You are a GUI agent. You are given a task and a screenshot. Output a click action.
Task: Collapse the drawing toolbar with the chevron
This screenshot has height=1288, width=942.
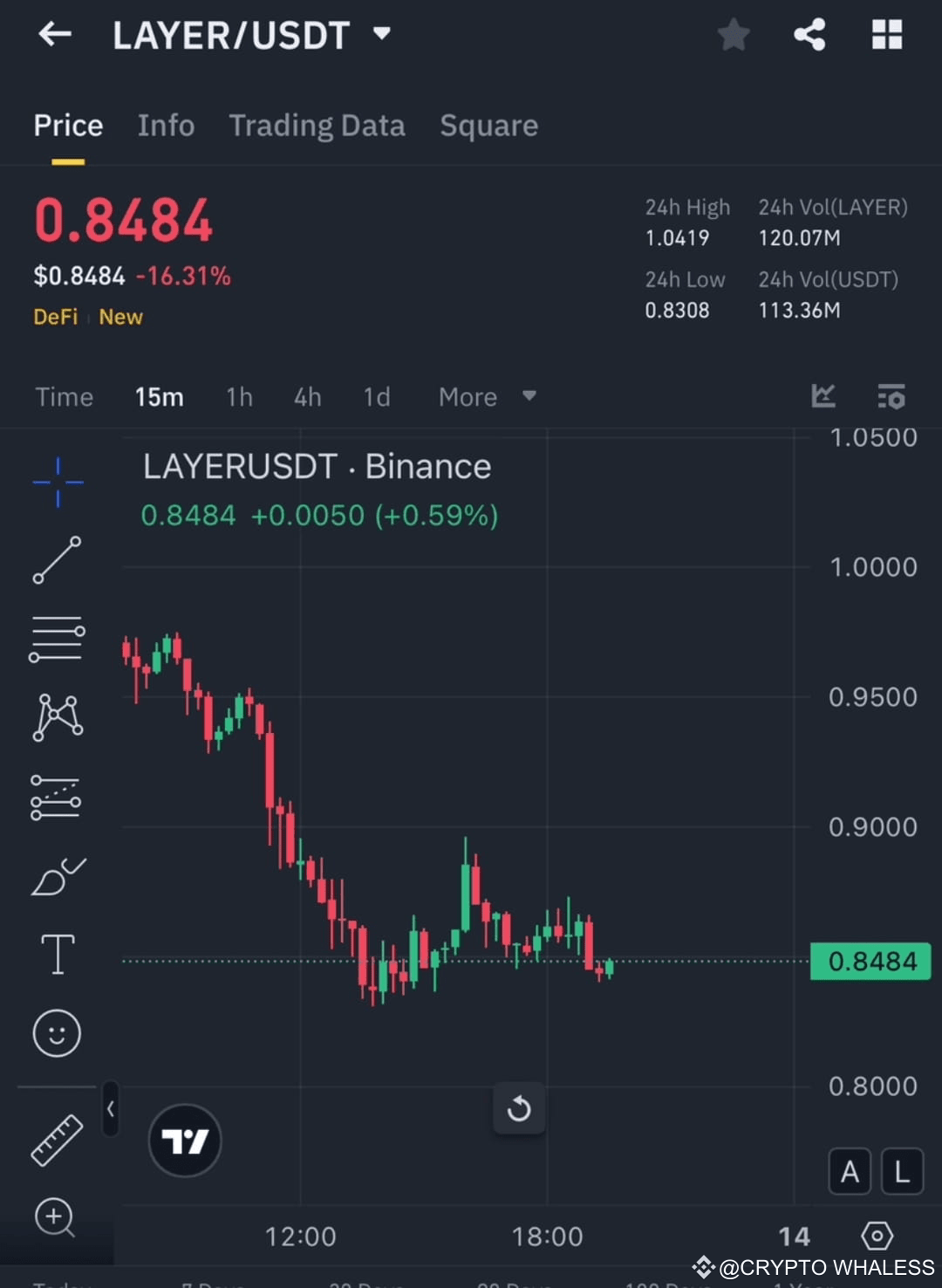(111, 1109)
